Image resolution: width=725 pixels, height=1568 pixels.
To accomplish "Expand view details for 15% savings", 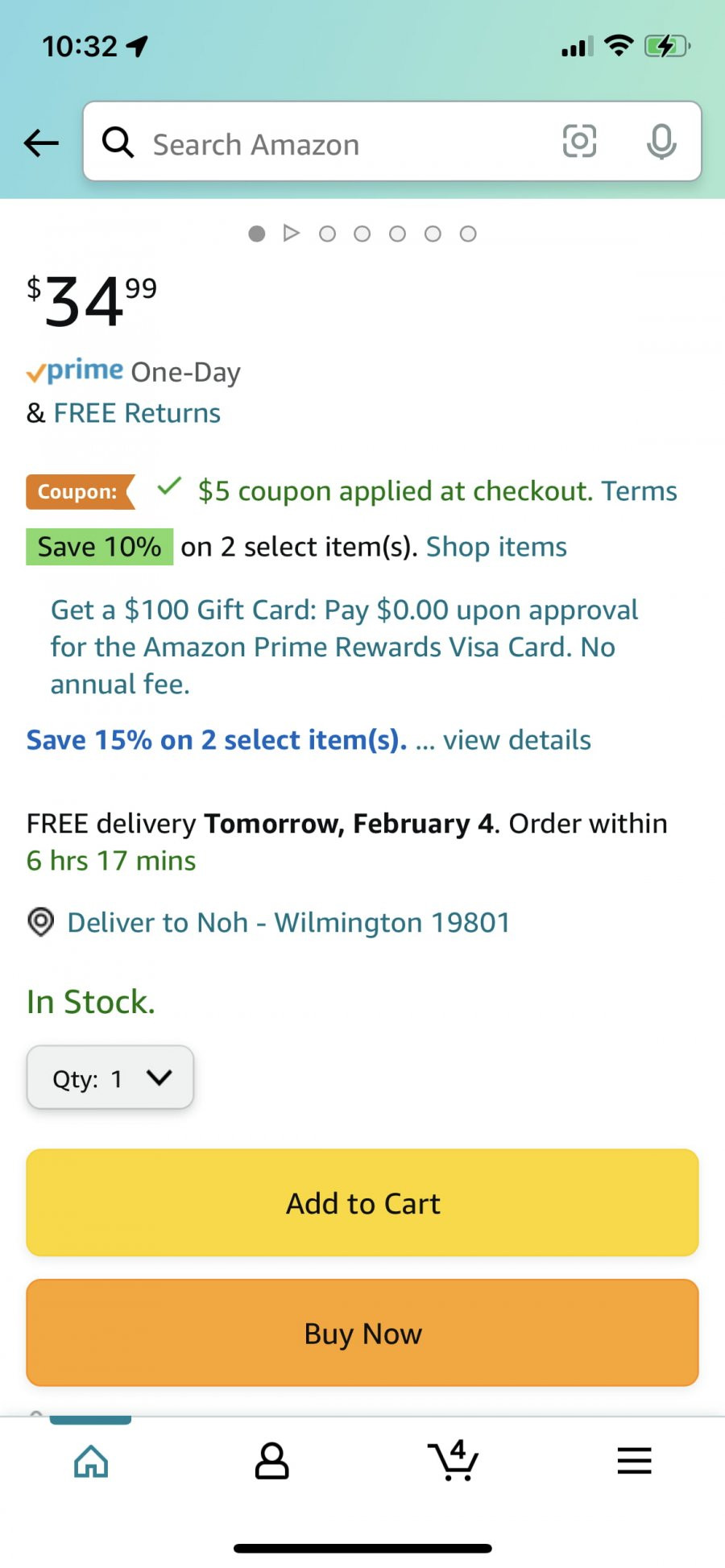I will pyautogui.click(x=517, y=739).
